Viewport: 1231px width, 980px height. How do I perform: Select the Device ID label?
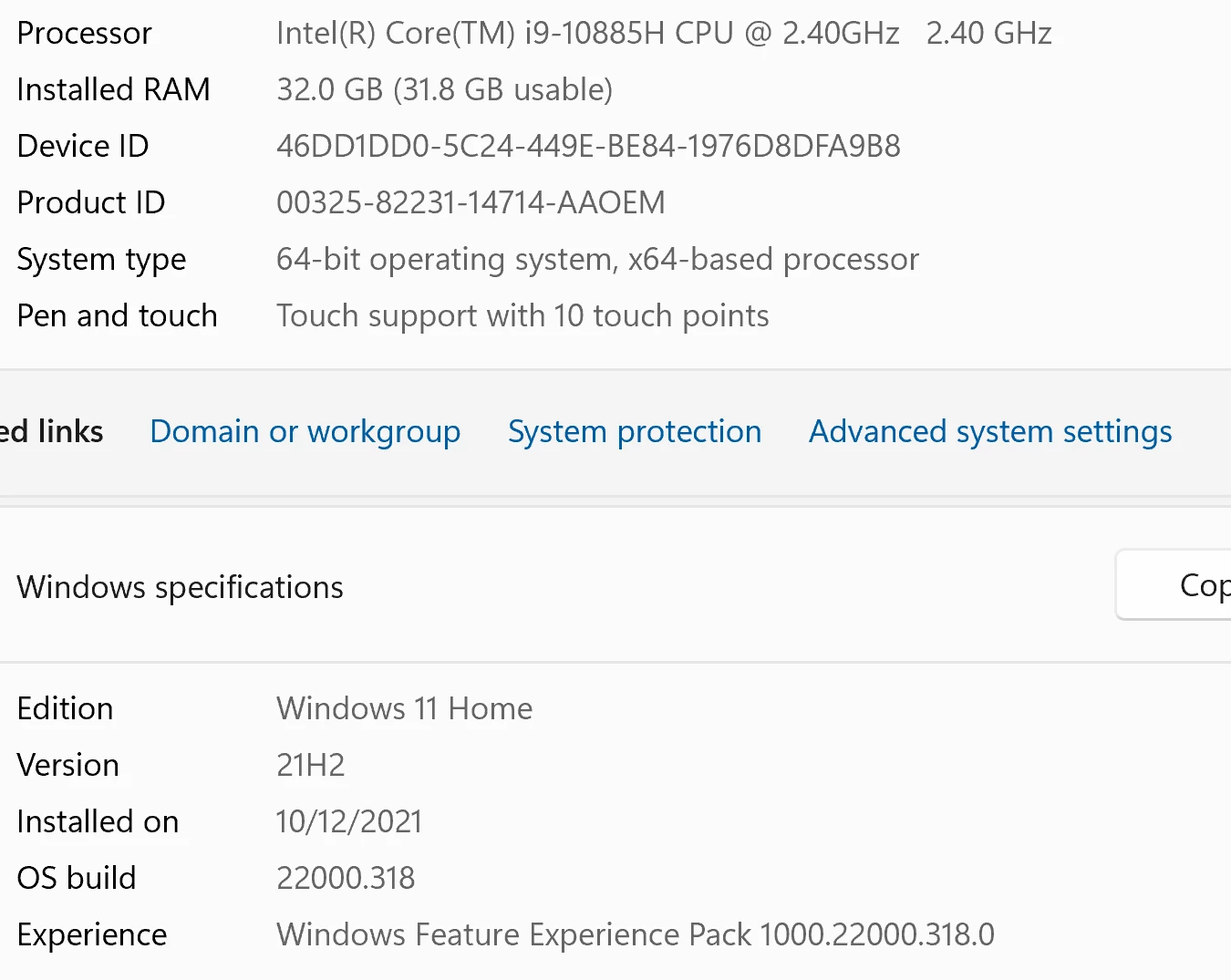click(82, 146)
